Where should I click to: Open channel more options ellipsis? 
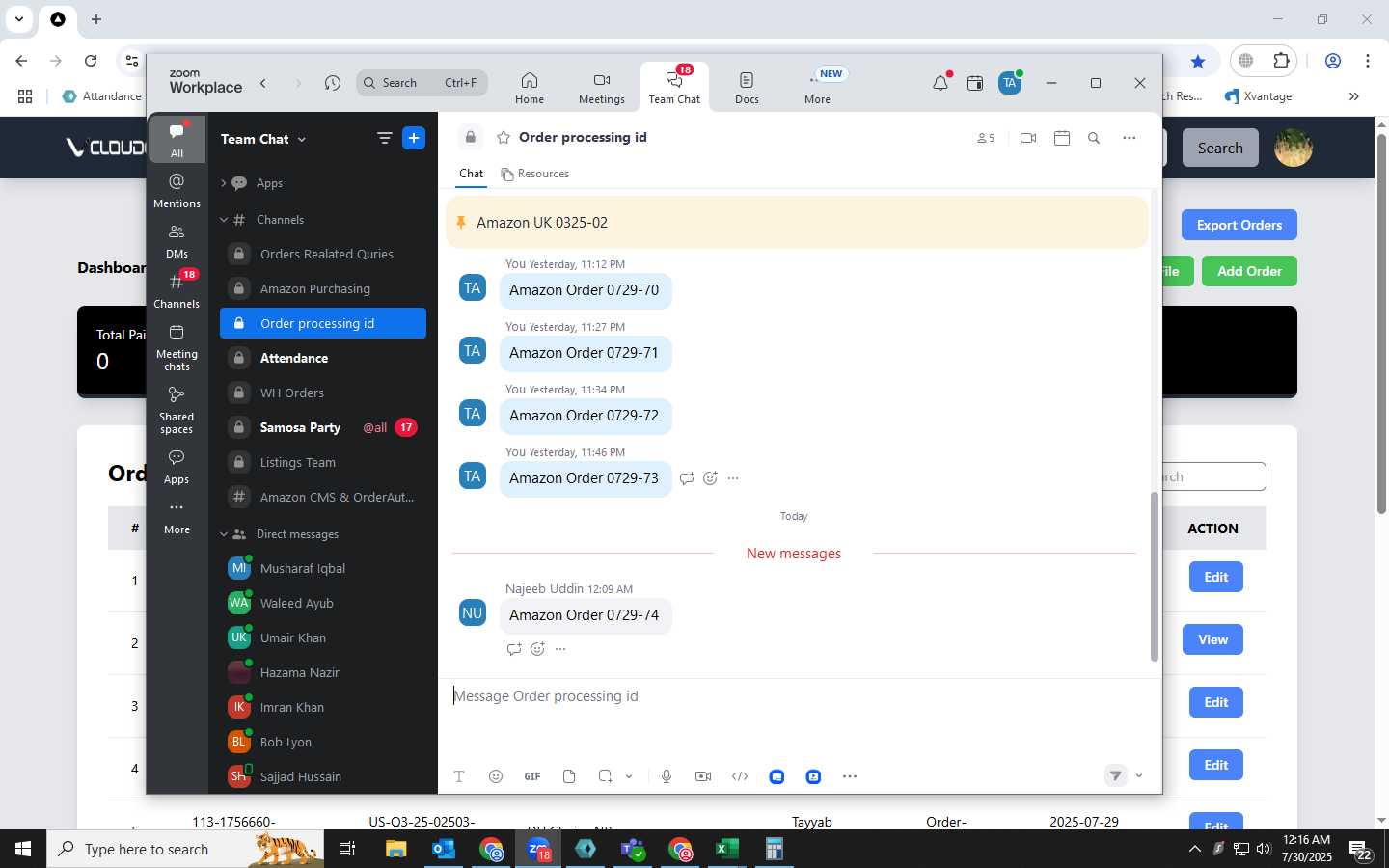tap(1130, 138)
